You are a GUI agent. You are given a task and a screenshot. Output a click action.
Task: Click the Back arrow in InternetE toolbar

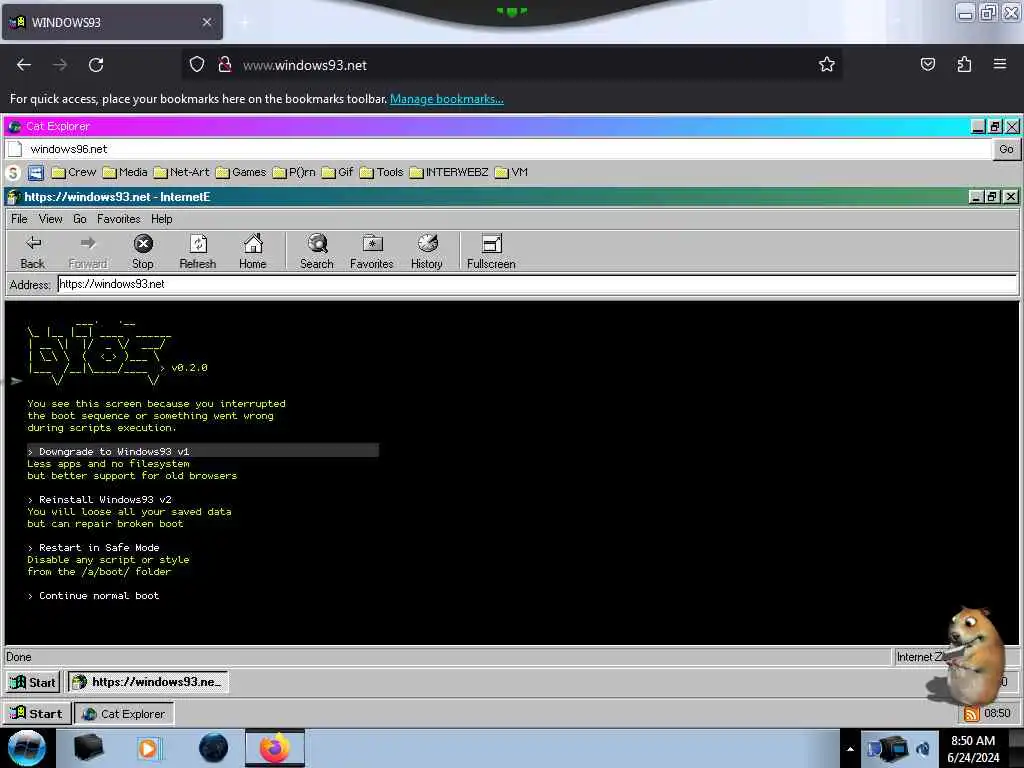[33, 251]
